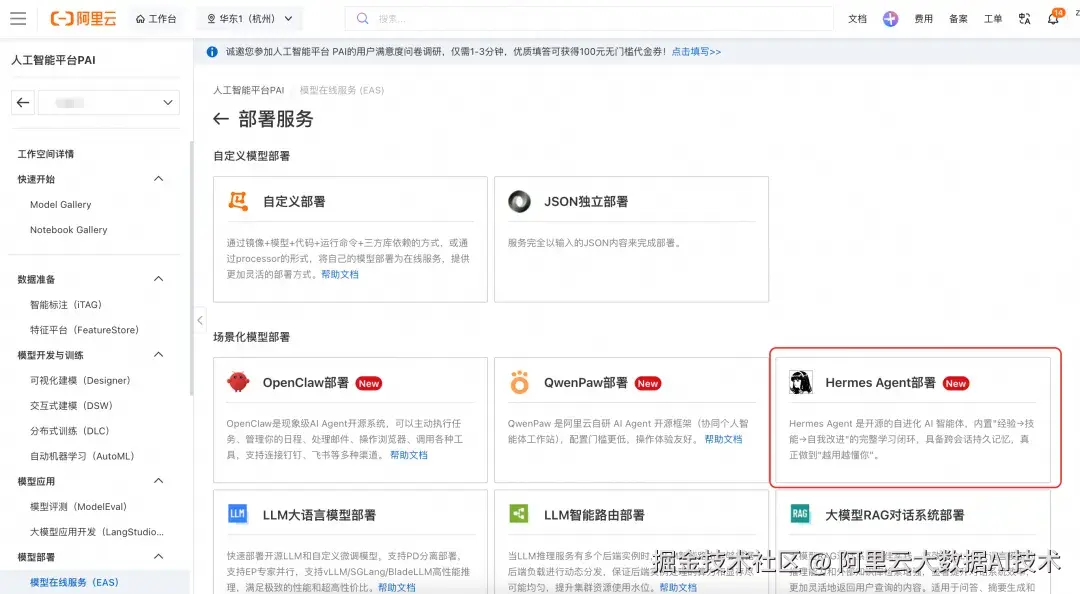Click New badge on OpenClaw部署
Viewport: 1080px width, 594px height.
tap(368, 384)
